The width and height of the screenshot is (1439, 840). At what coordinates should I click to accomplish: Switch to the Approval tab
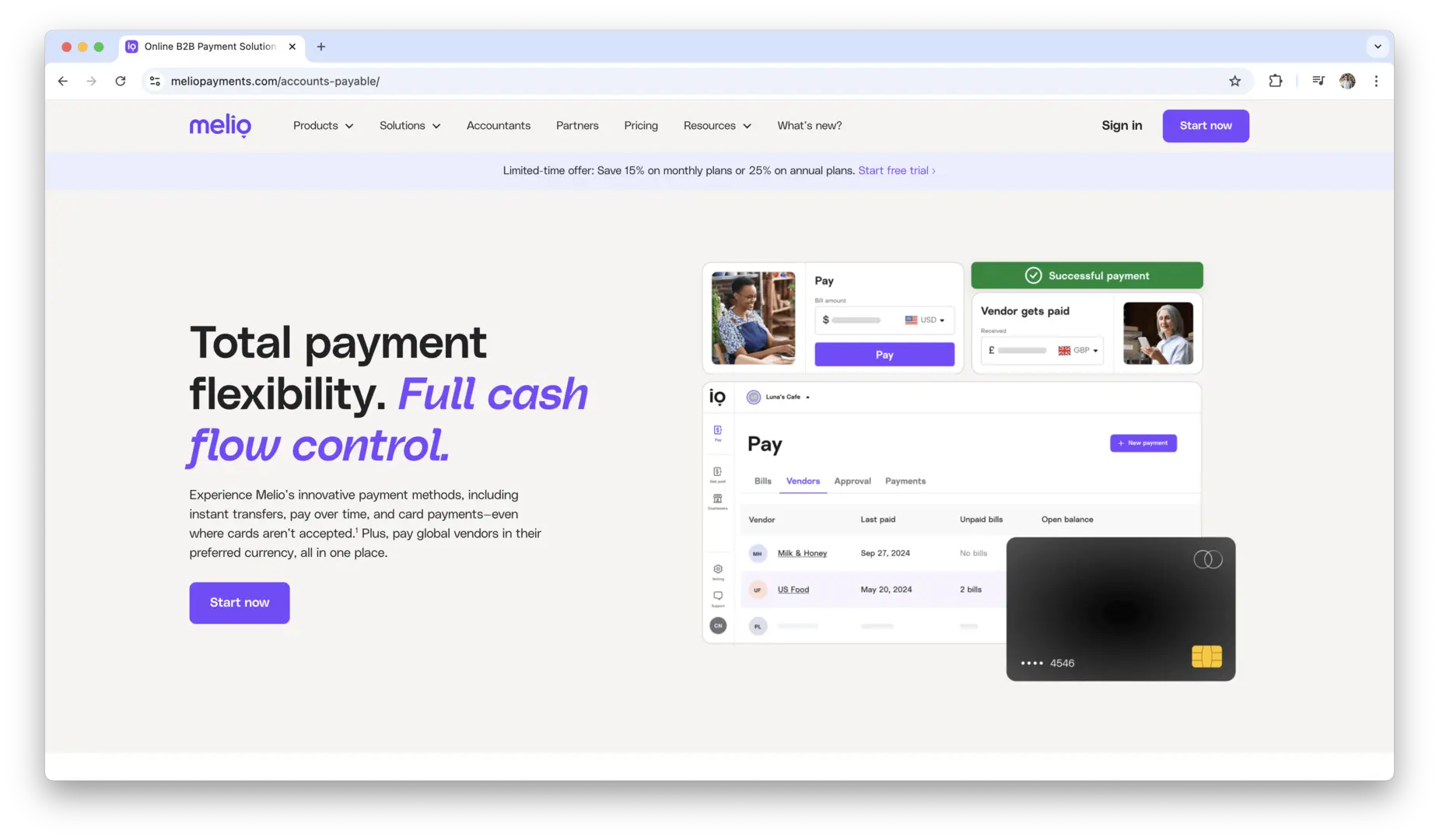tap(853, 481)
